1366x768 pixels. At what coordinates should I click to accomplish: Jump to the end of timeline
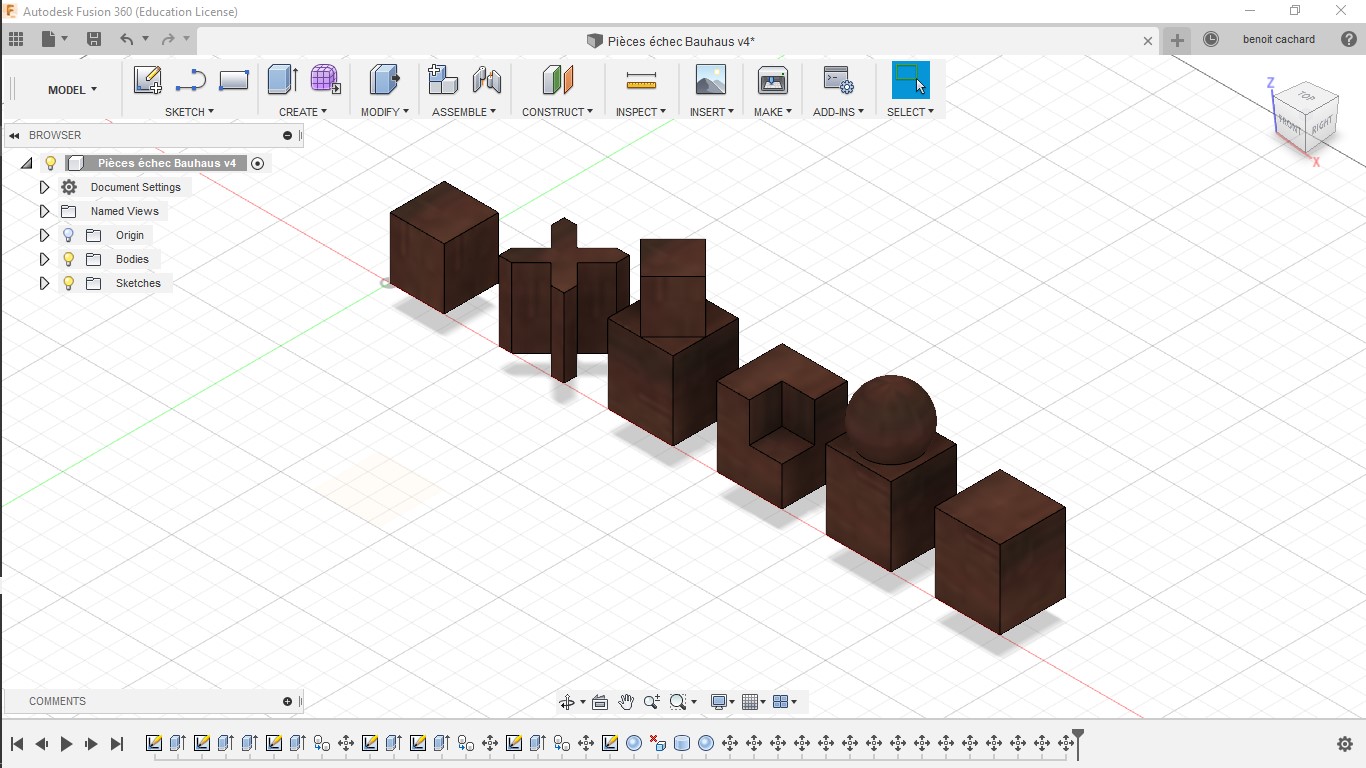[117, 743]
